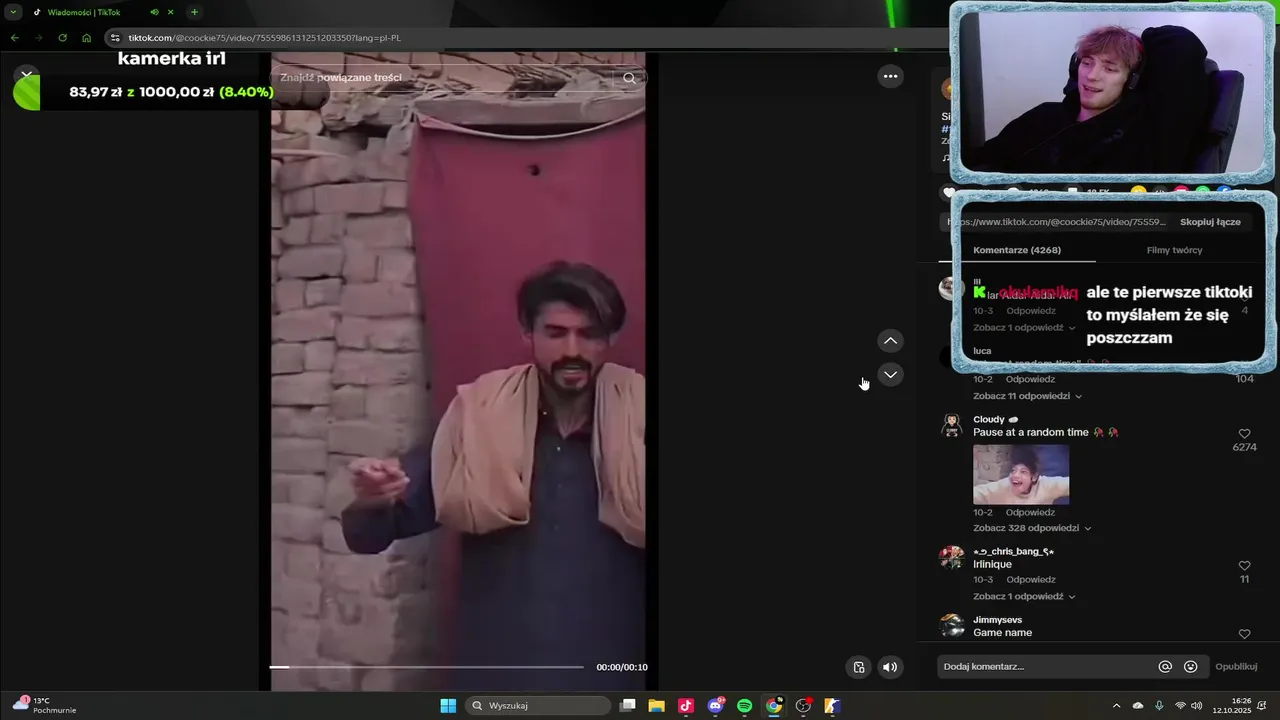Reload the page
The image size is (1280, 720).
pos(62,38)
